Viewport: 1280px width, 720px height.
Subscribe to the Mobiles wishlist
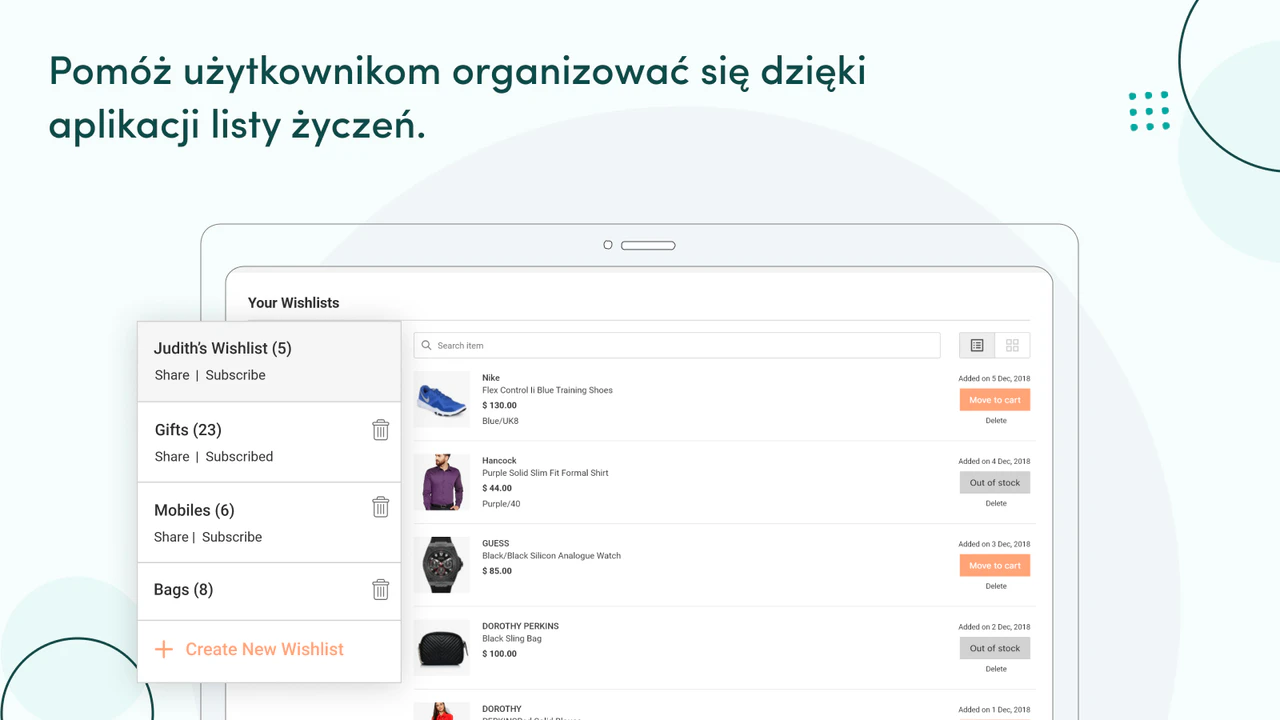[x=232, y=537]
